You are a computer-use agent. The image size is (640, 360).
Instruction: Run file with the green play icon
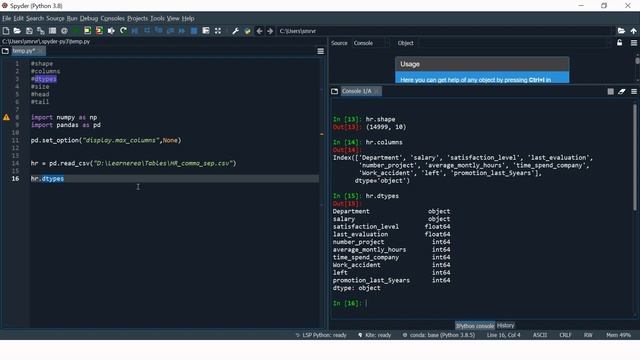(x=76, y=31)
